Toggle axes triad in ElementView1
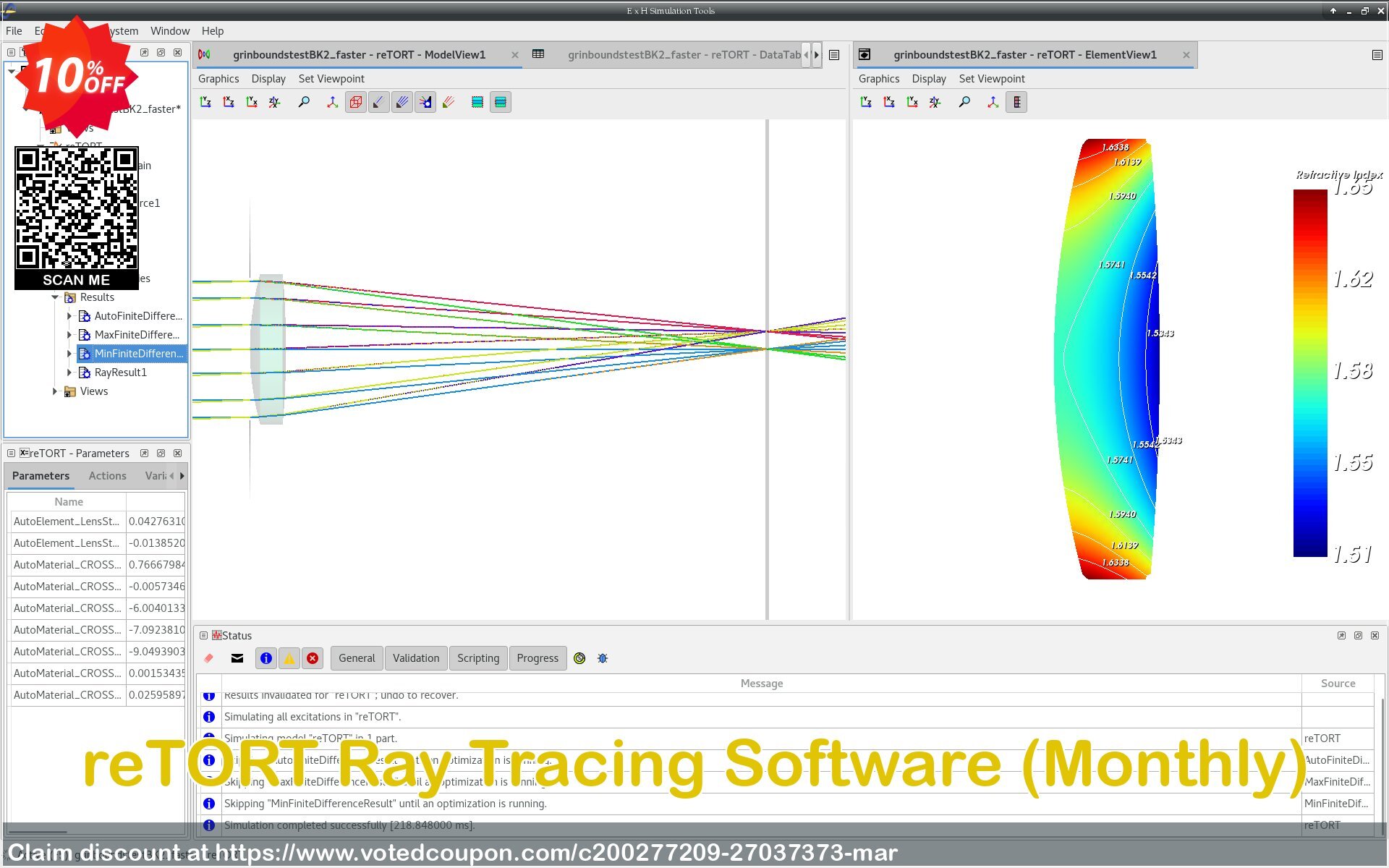 point(993,102)
